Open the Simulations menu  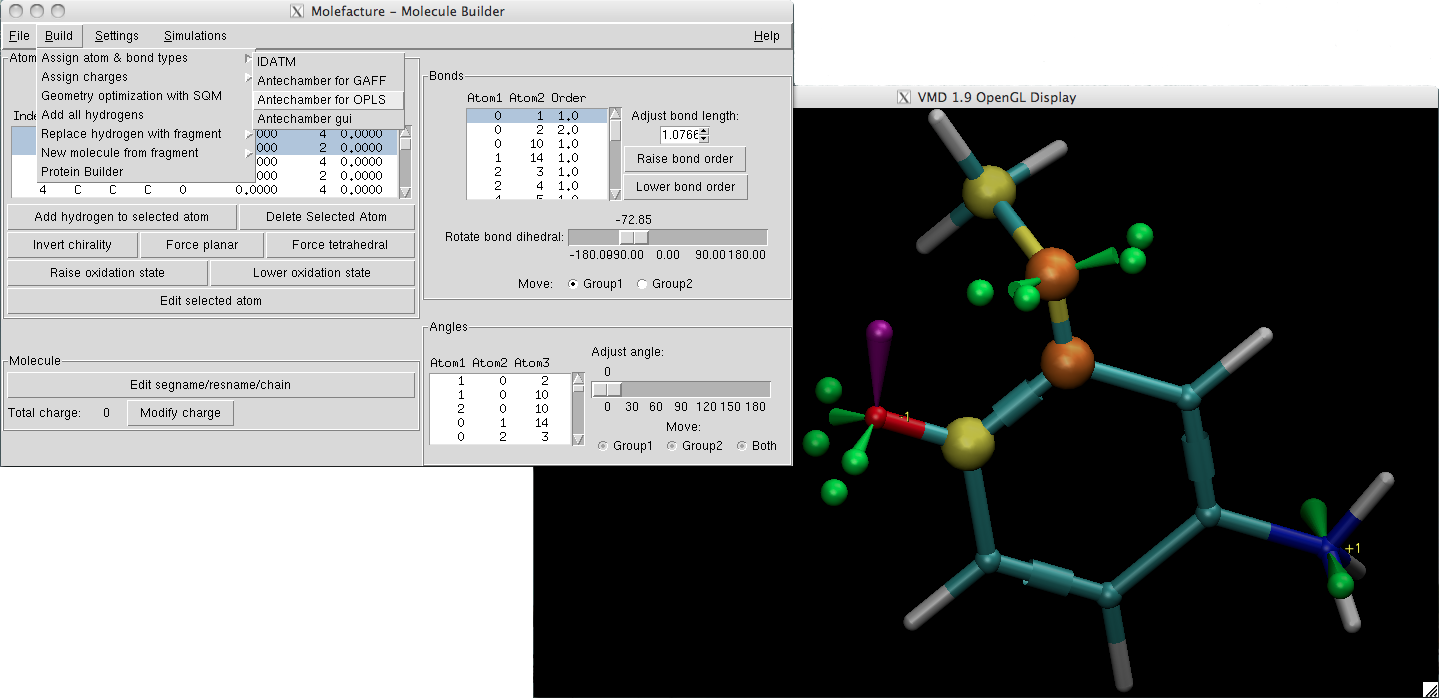tap(195, 36)
